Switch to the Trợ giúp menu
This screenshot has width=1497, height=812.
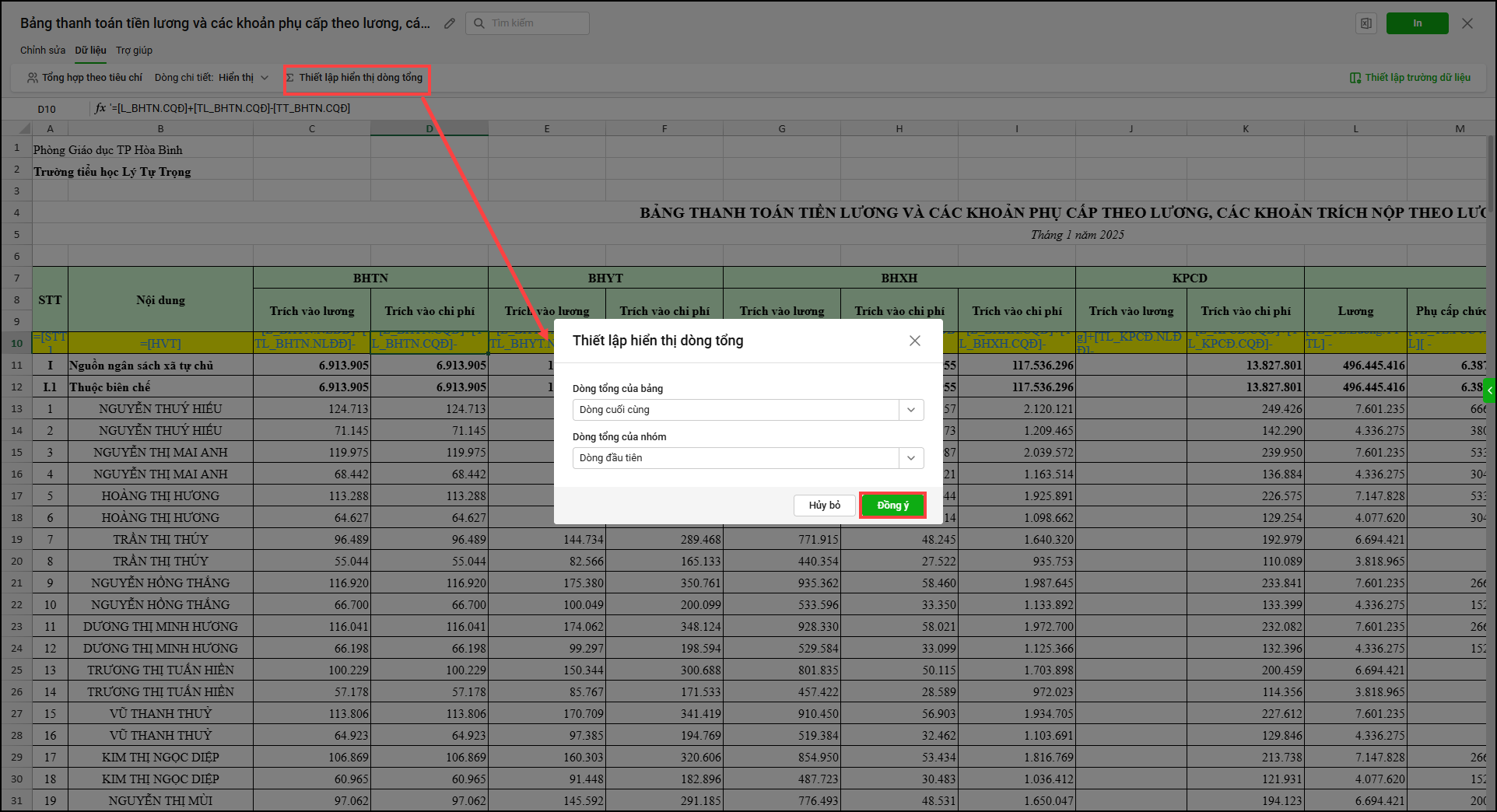(x=134, y=51)
